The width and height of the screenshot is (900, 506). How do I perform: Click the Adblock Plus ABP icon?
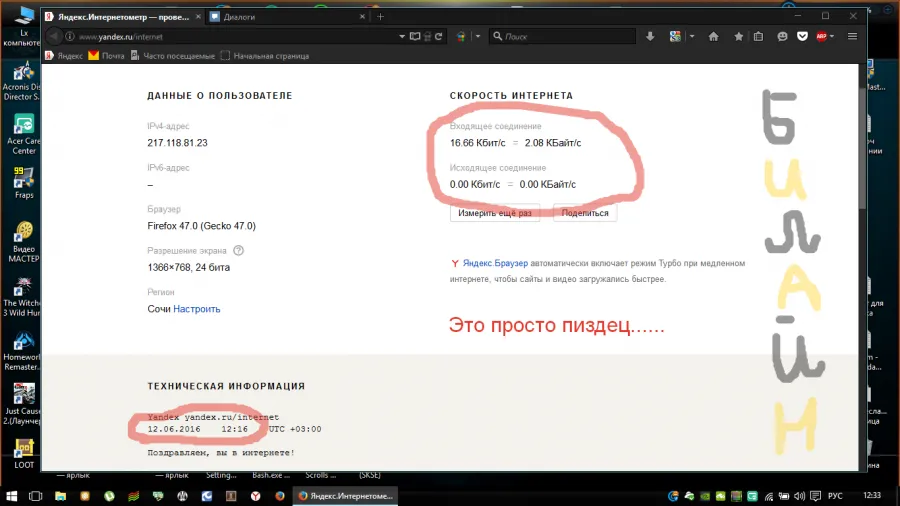[x=821, y=36]
